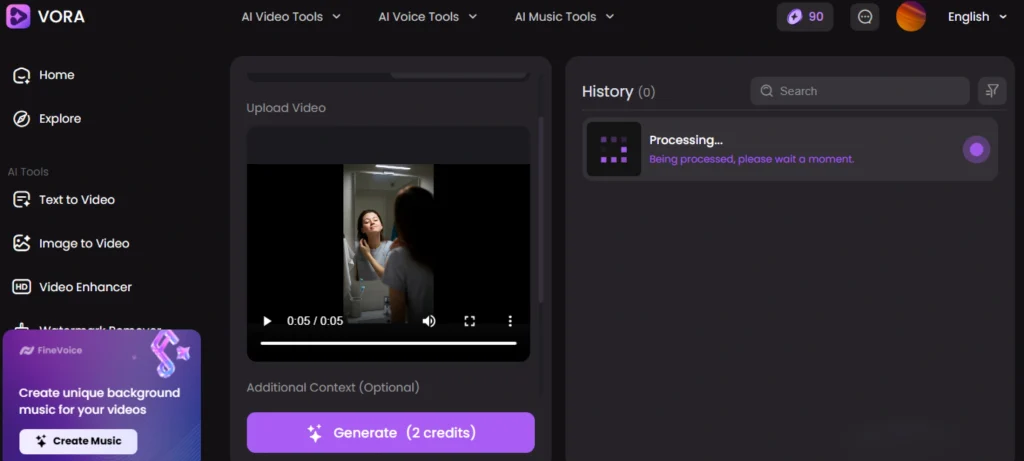The image size is (1024, 461).
Task: Click the 'Upload Video' label
Action: [x=285, y=108]
